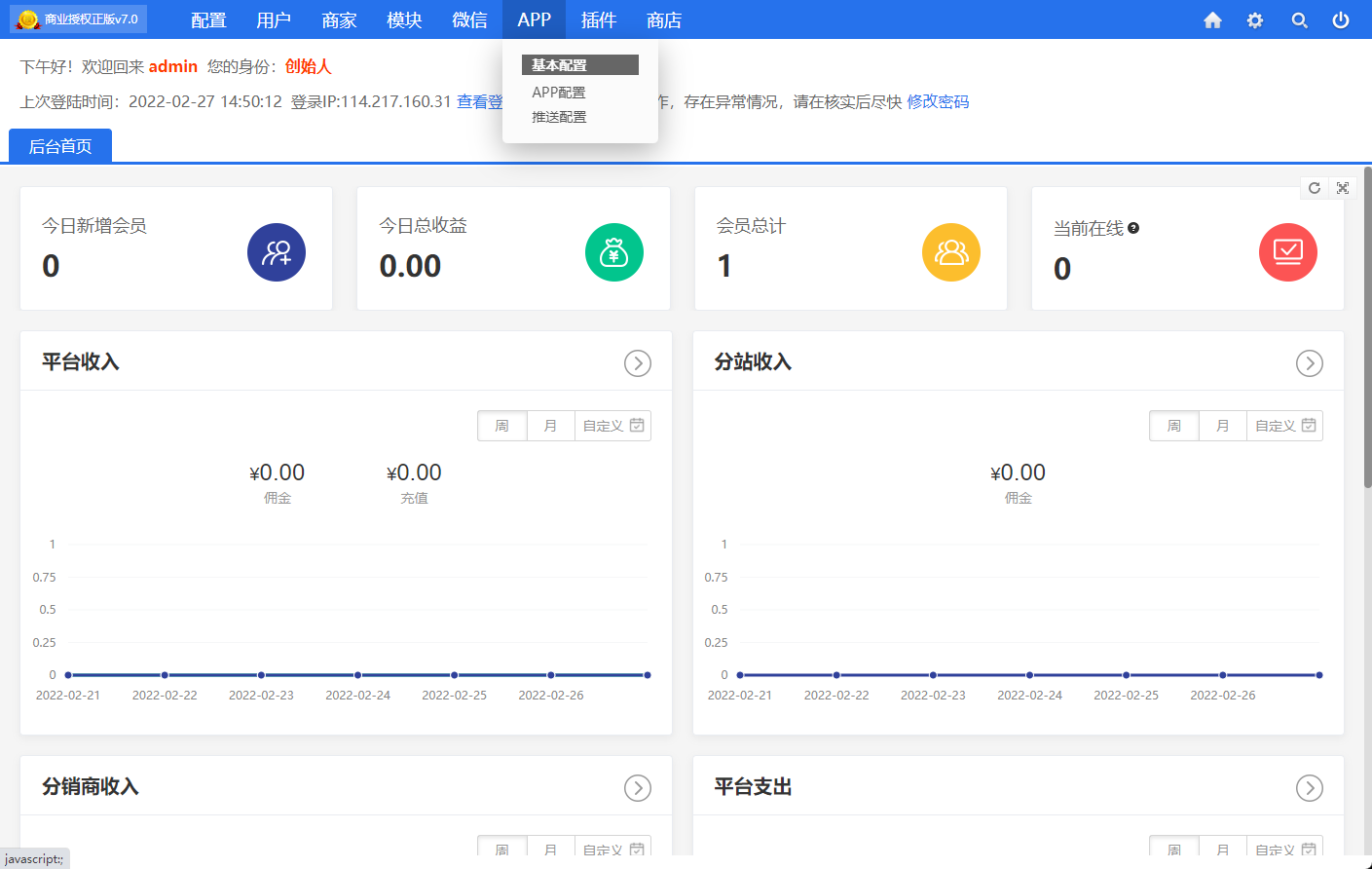
Task: Click the yellow member total icon
Action: coord(951,252)
